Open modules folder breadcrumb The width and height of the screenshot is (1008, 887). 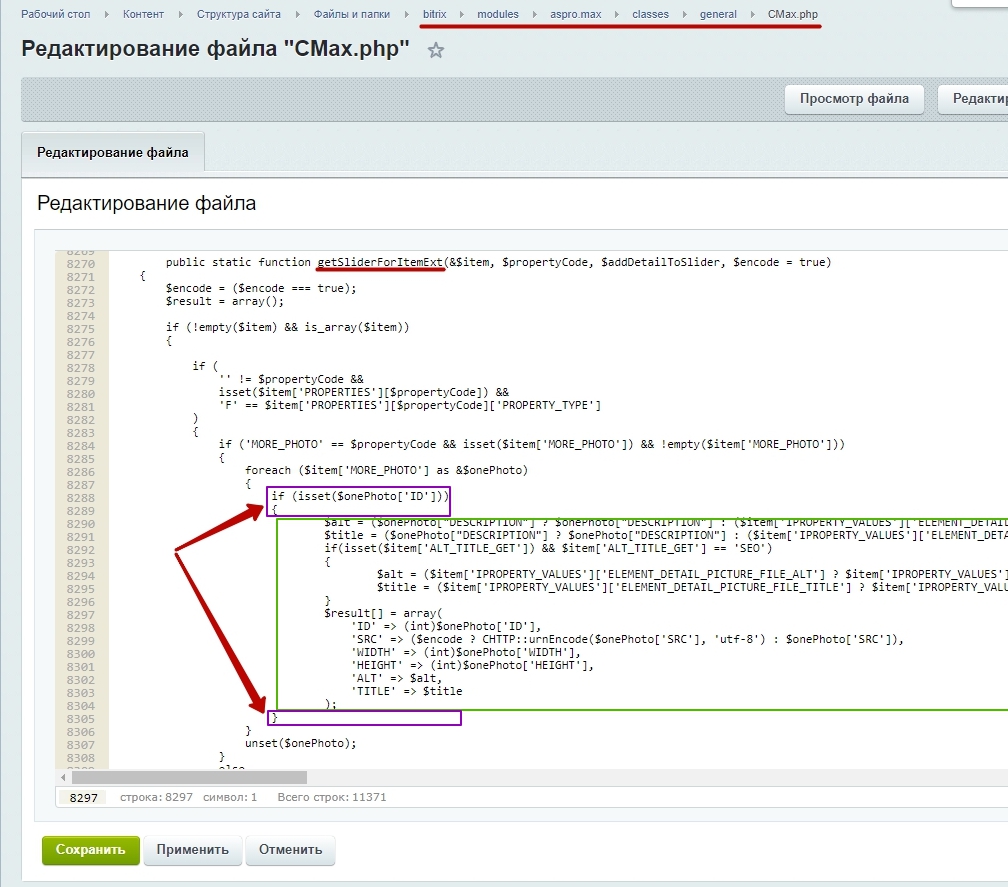[x=498, y=15]
